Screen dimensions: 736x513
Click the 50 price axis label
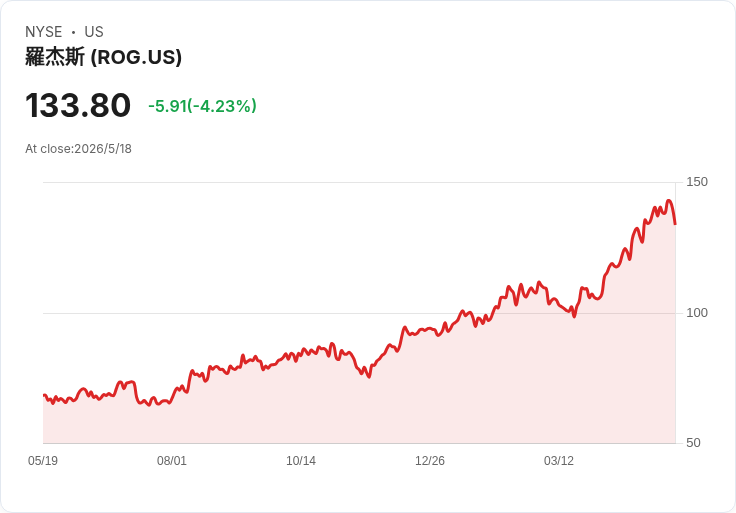tap(693, 443)
